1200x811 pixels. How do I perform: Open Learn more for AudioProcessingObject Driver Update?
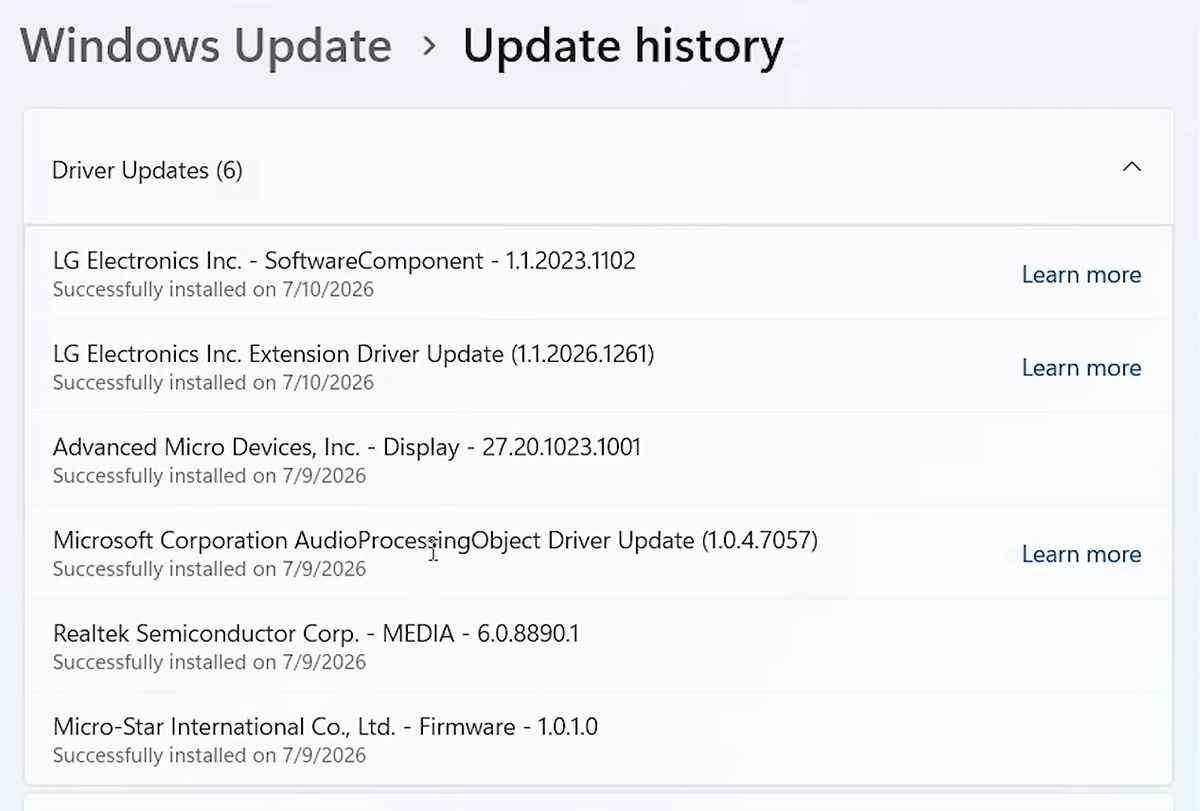click(x=1081, y=554)
